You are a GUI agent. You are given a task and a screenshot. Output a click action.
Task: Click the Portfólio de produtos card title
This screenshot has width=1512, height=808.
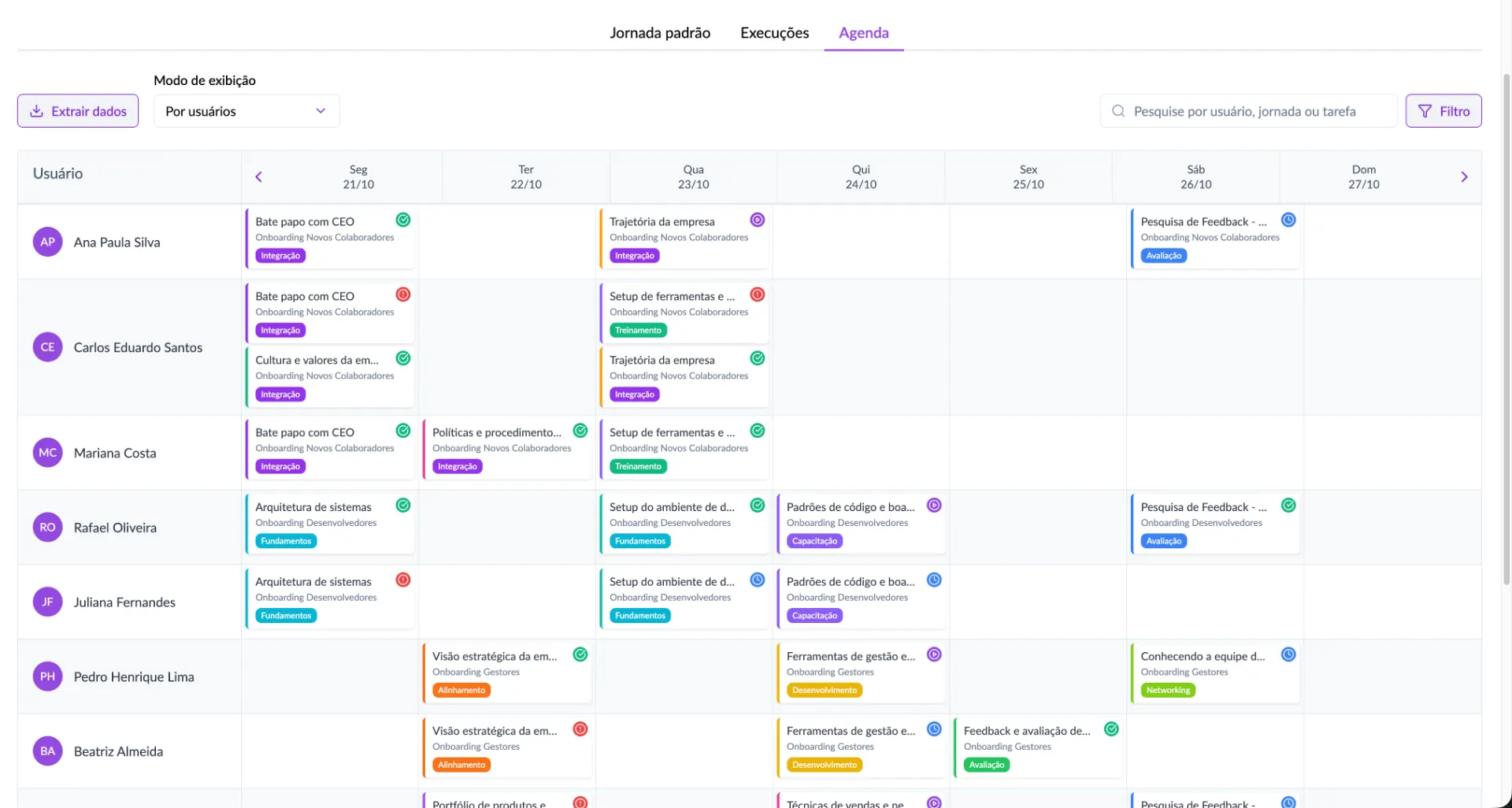pos(489,803)
